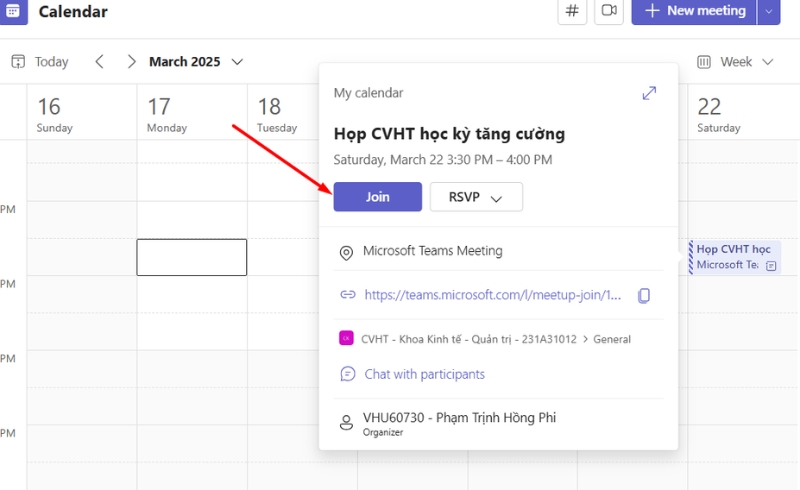This screenshot has height=490, width=800.
Task: Open the CVHT - Khoa Kinh tế team channel
Action: click(x=468, y=339)
